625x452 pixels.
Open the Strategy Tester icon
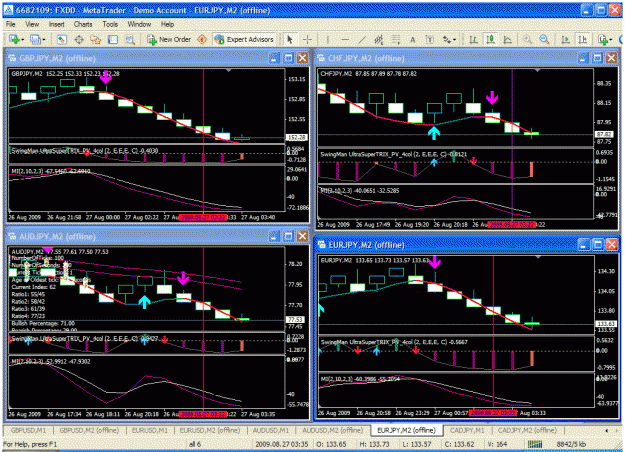[x=130, y=39]
